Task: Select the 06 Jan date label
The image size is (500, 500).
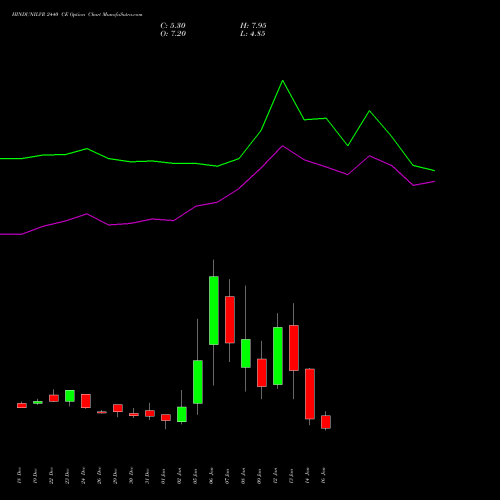Action: point(211,476)
